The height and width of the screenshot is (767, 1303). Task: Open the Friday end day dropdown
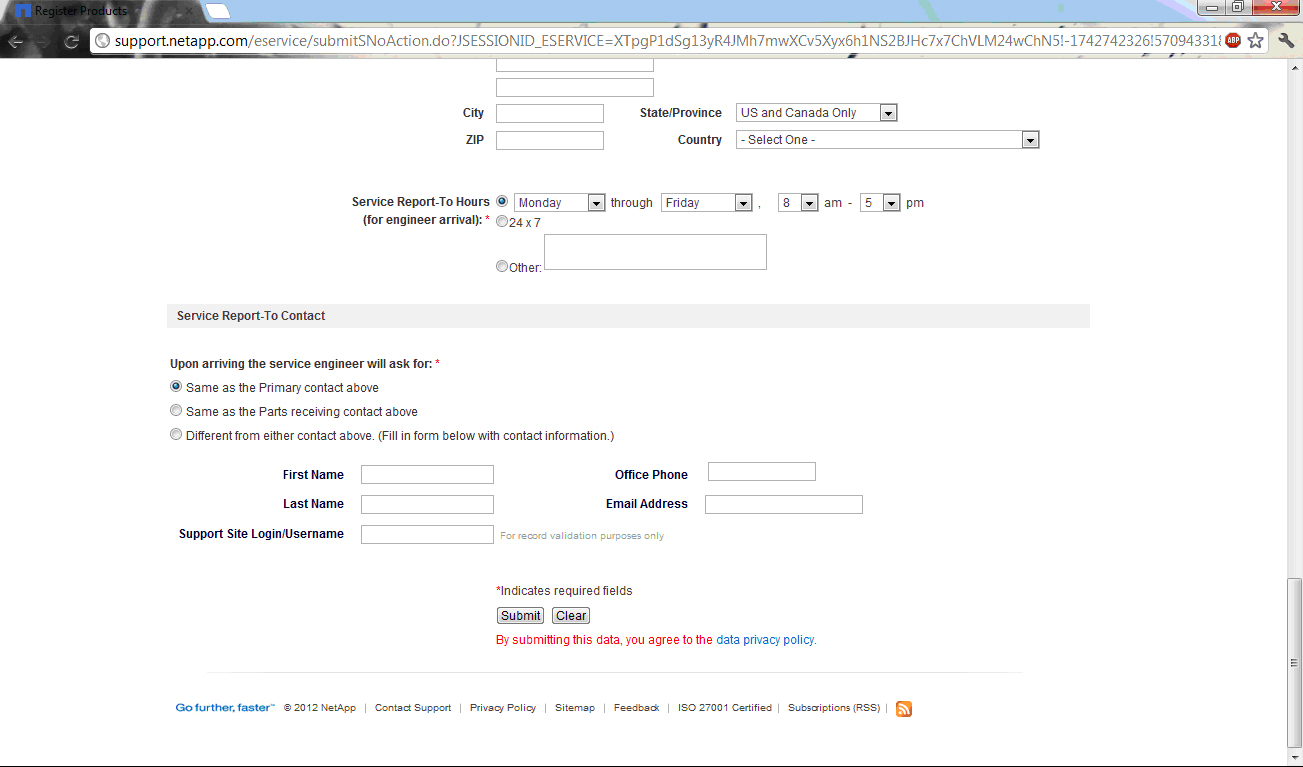point(706,203)
